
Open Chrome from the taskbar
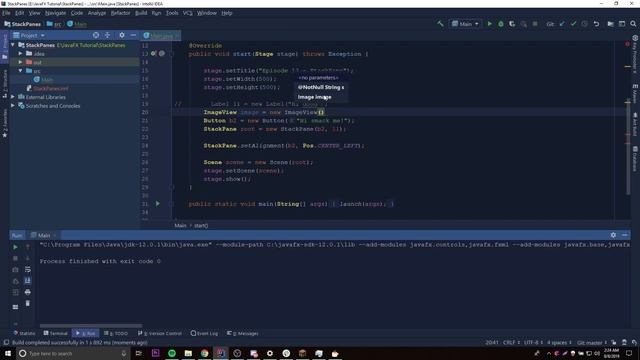click(x=204, y=353)
